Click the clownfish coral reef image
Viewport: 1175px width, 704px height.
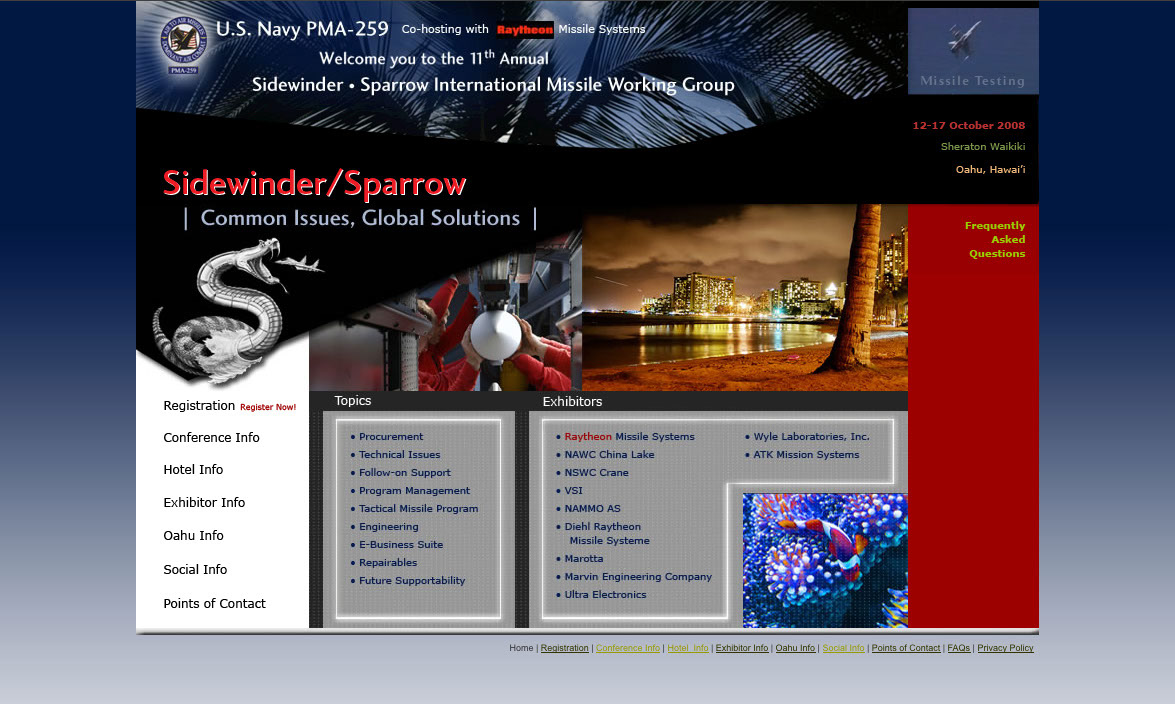(825, 560)
